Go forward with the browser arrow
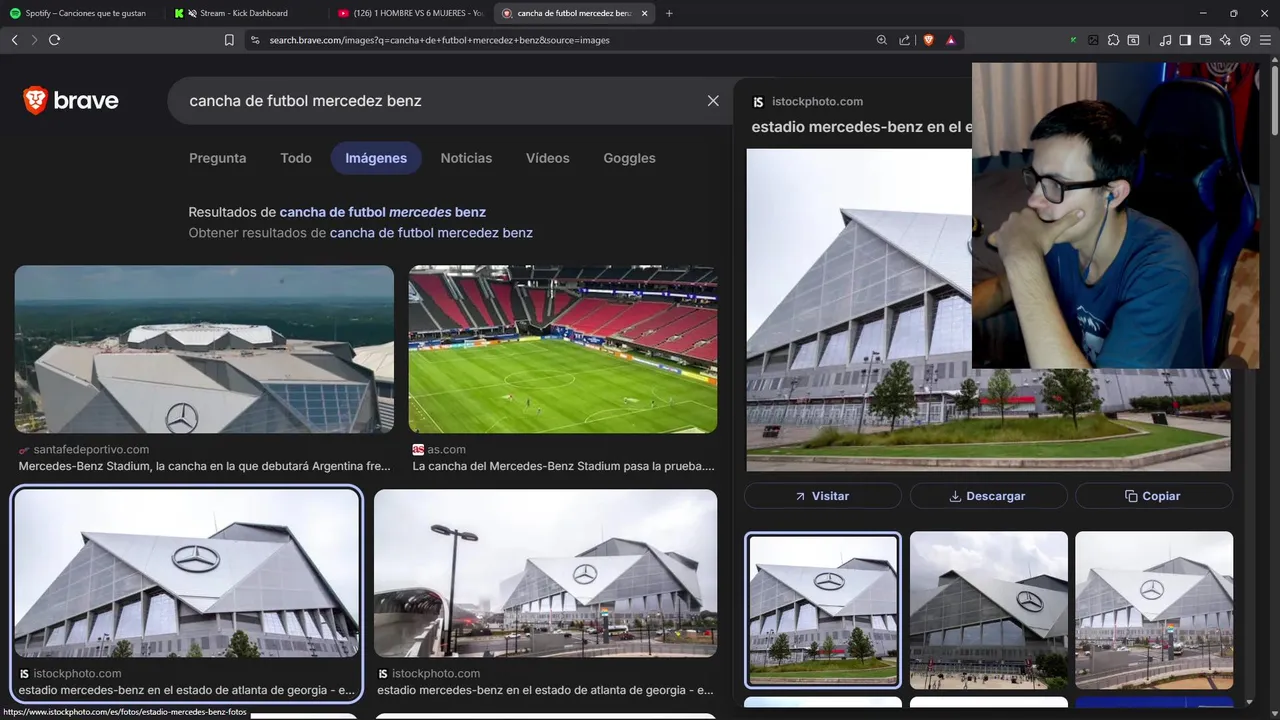Image resolution: width=1280 pixels, height=720 pixels. [34, 40]
